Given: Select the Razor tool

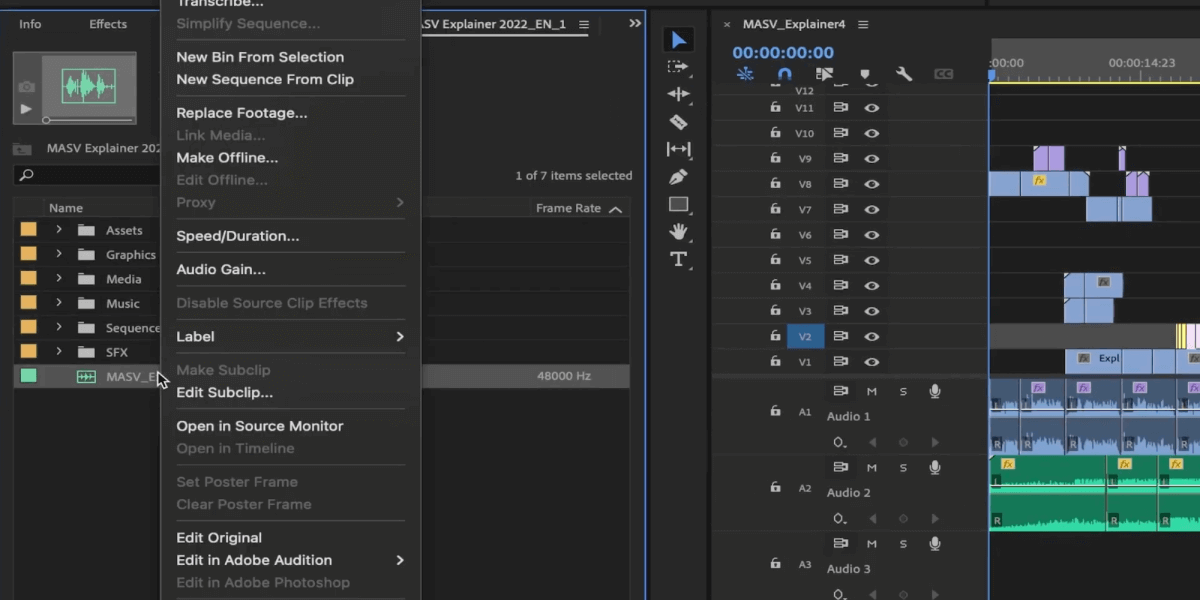Looking at the screenshot, I should [679, 122].
